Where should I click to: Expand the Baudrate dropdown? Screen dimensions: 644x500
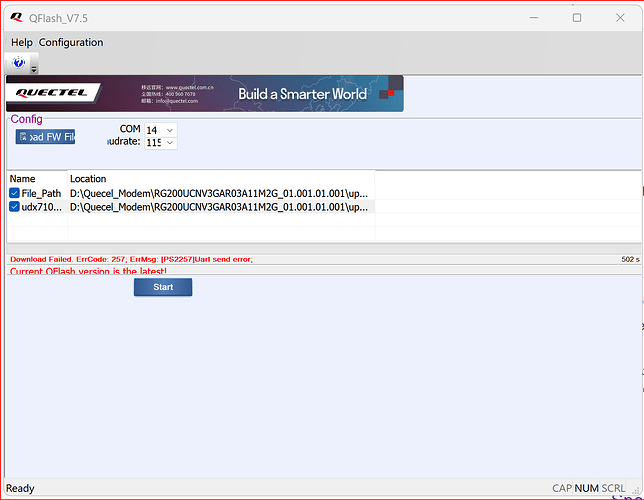click(x=169, y=143)
